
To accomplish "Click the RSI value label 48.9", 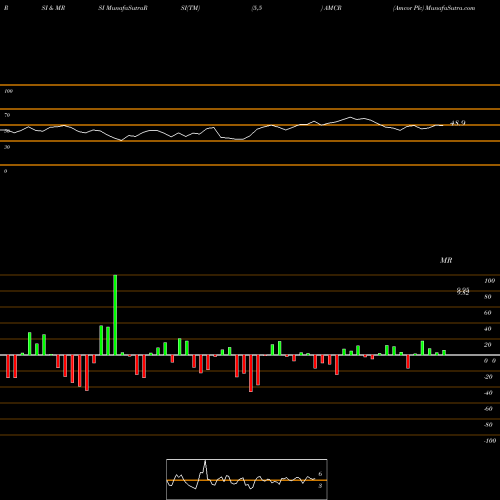I will pyautogui.click(x=458, y=123).
